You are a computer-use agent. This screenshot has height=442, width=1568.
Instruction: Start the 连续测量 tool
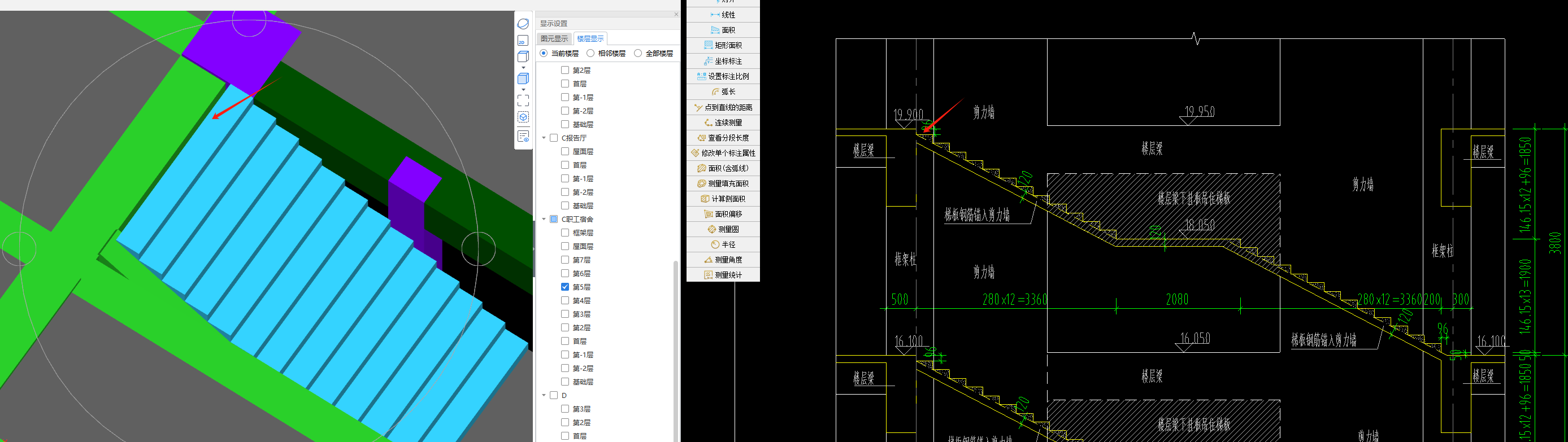pyautogui.click(x=723, y=122)
